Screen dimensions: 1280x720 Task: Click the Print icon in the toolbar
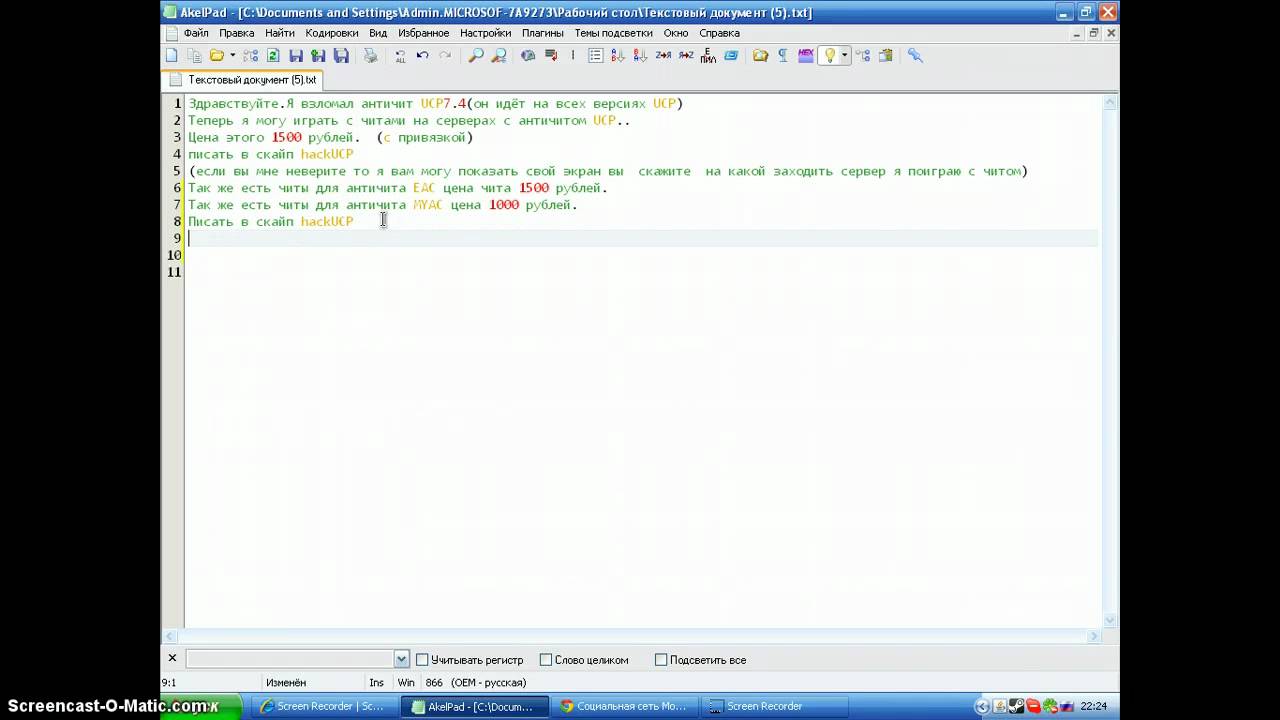pyautogui.click(x=370, y=56)
